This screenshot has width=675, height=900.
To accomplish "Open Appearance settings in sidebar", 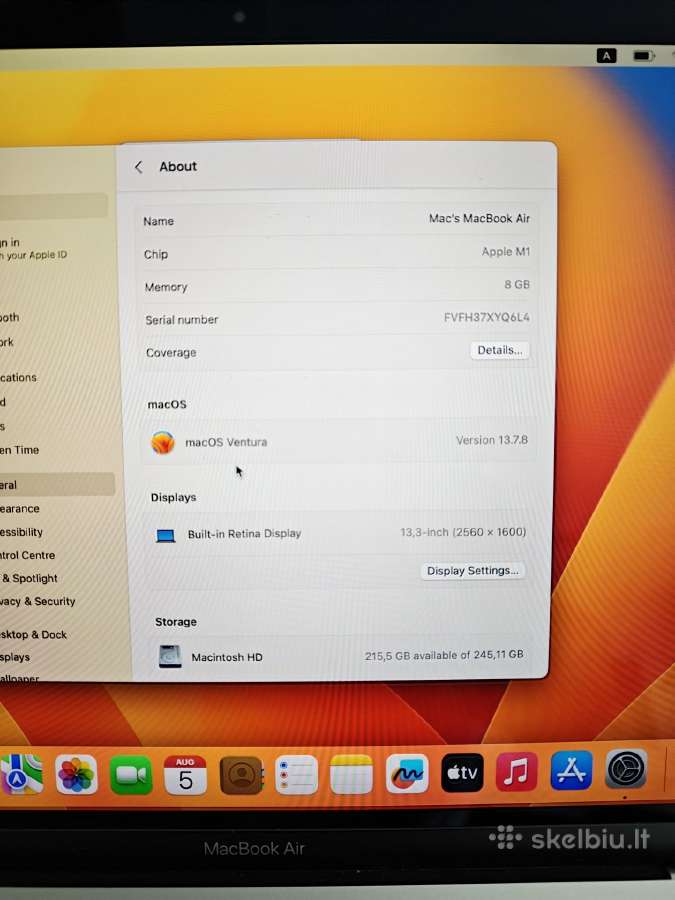I will click(x=20, y=509).
